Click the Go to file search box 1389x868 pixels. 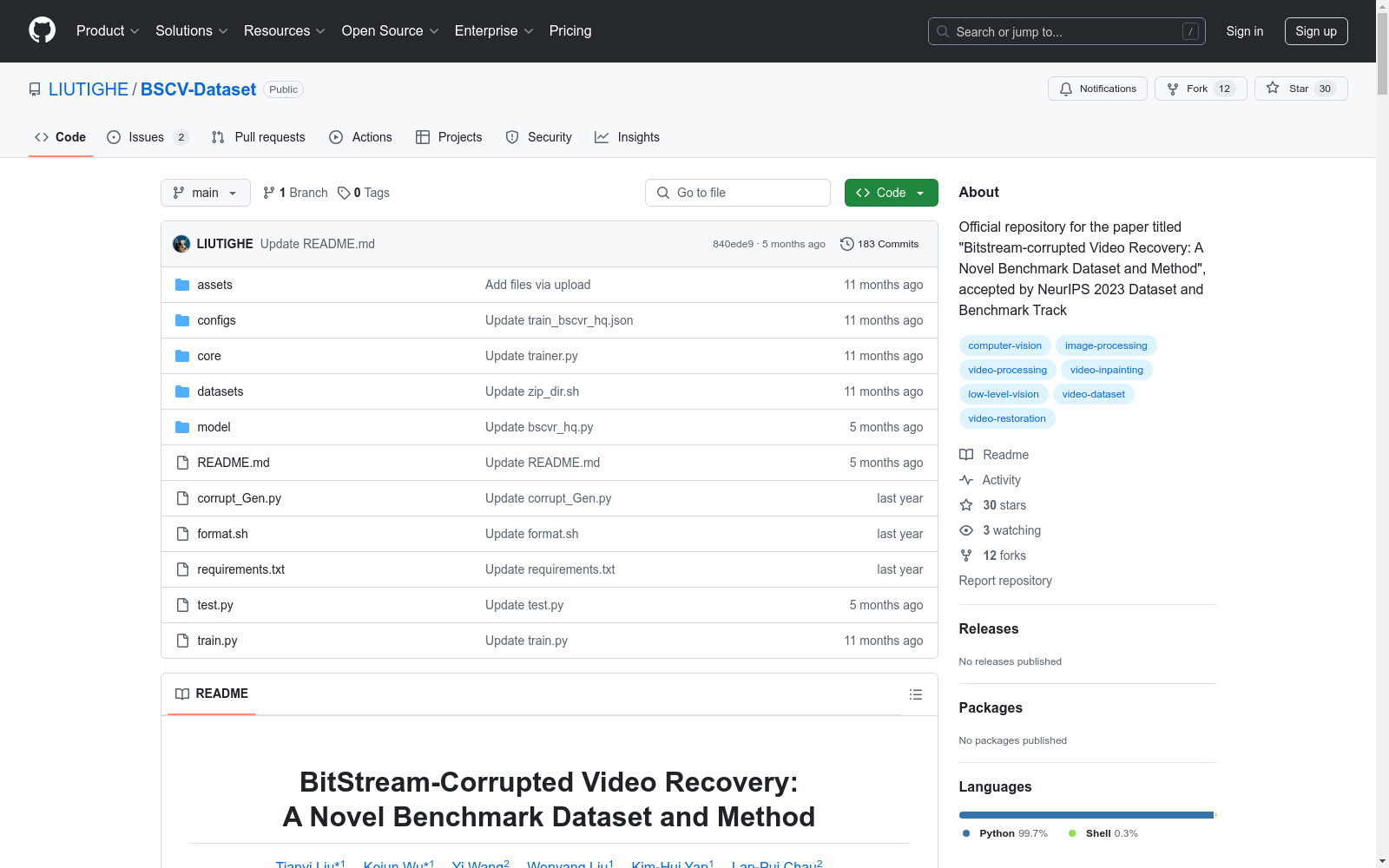(x=738, y=193)
